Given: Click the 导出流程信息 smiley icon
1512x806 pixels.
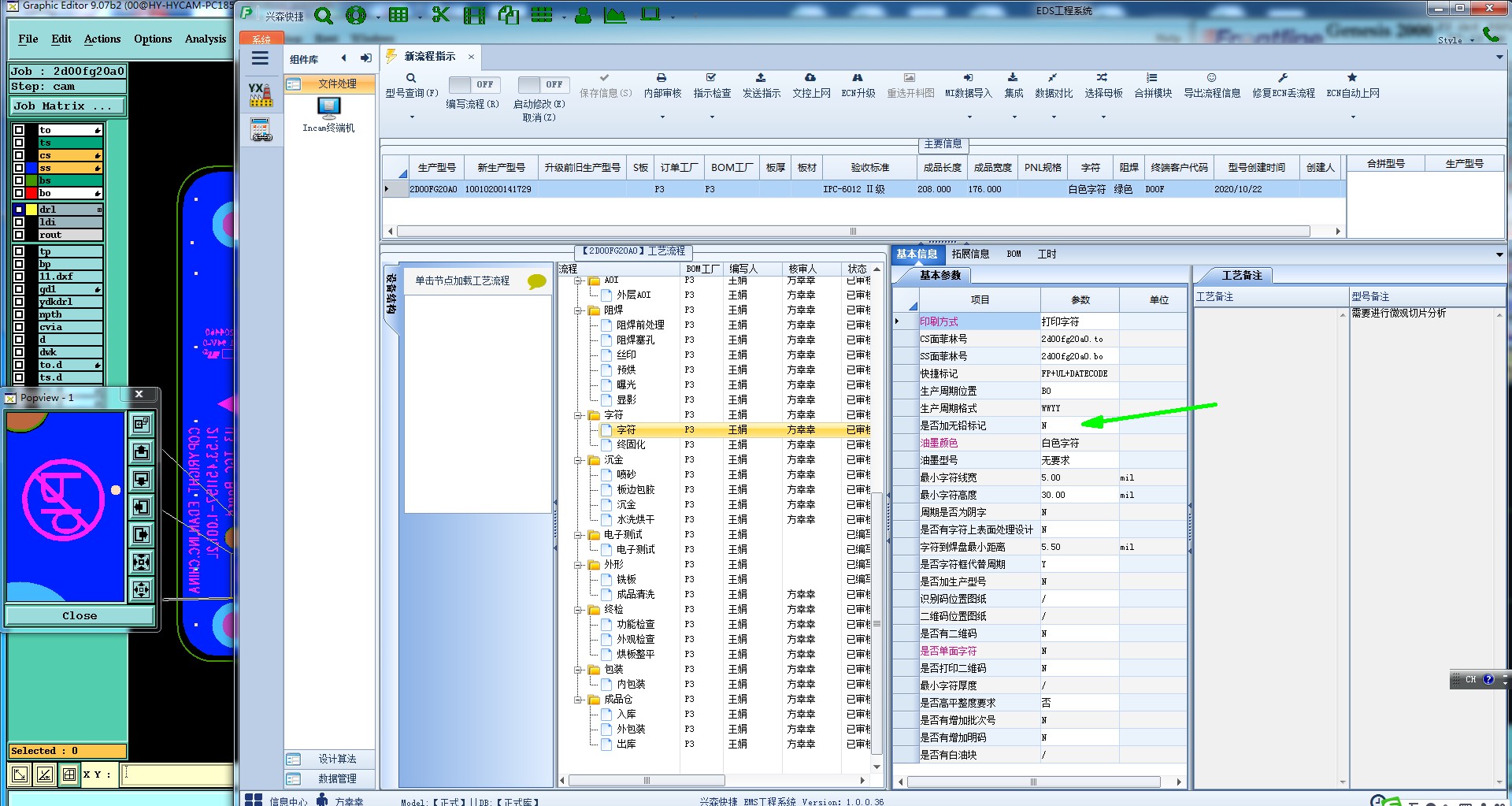Looking at the screenshot, I should (1212, 78).
